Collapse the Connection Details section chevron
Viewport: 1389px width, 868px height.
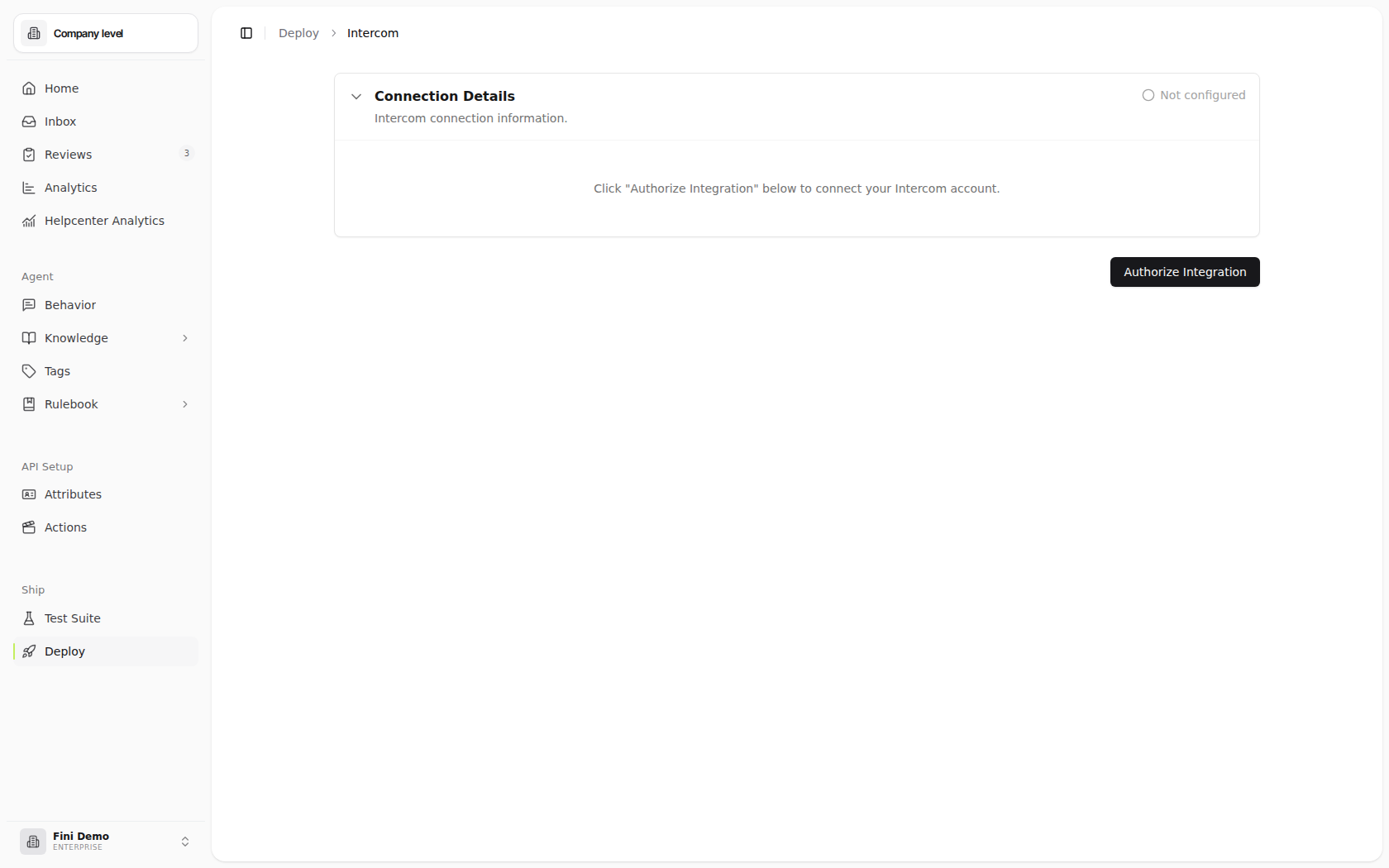356,97
